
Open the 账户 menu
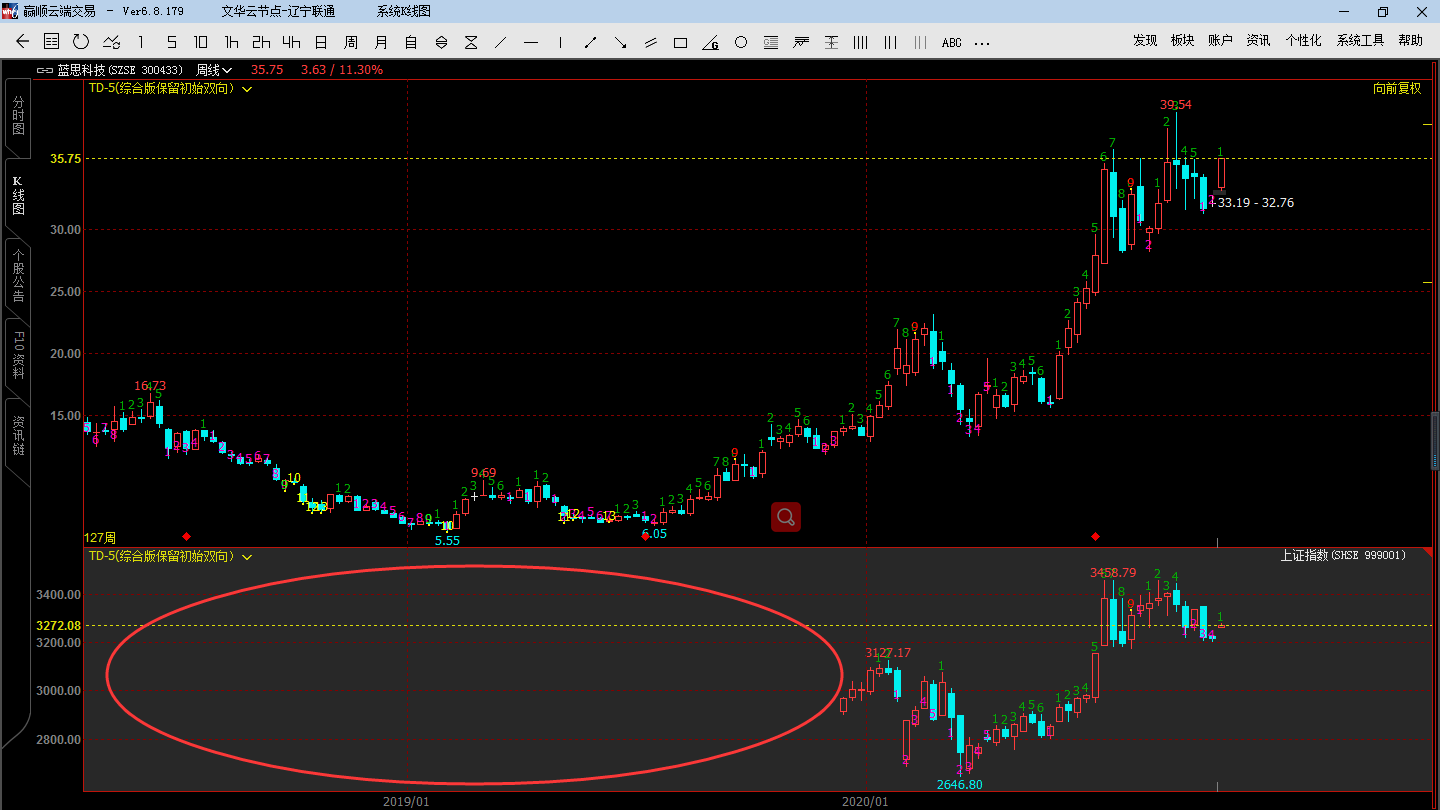tap(1220, 41)
